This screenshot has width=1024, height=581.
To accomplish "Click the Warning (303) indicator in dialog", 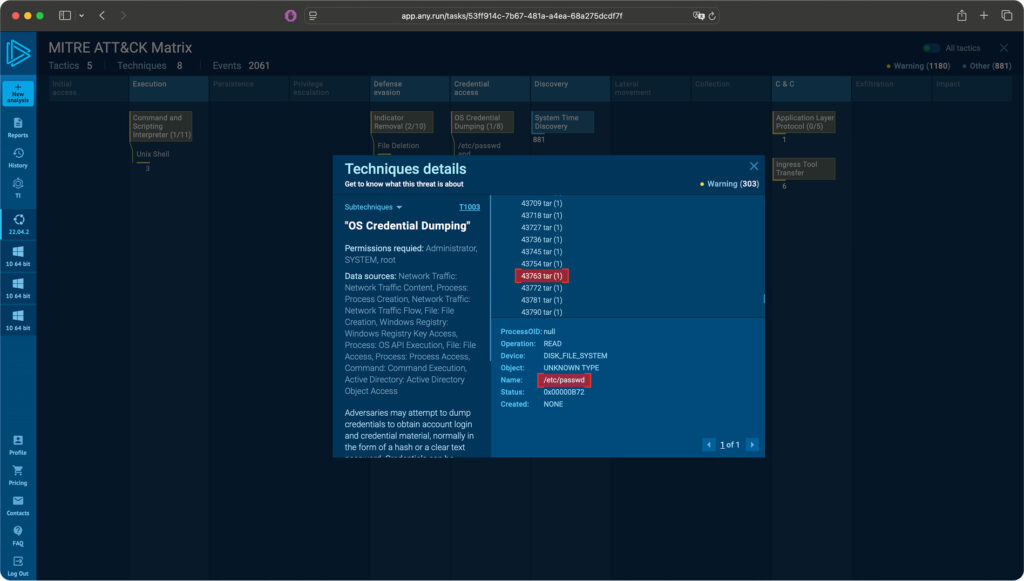I will (729, 184).
